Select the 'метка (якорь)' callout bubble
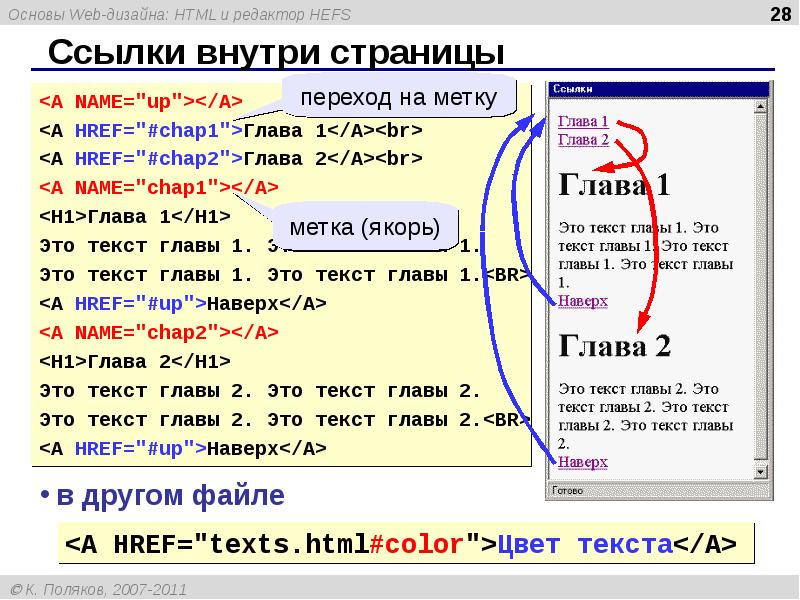 357,227
